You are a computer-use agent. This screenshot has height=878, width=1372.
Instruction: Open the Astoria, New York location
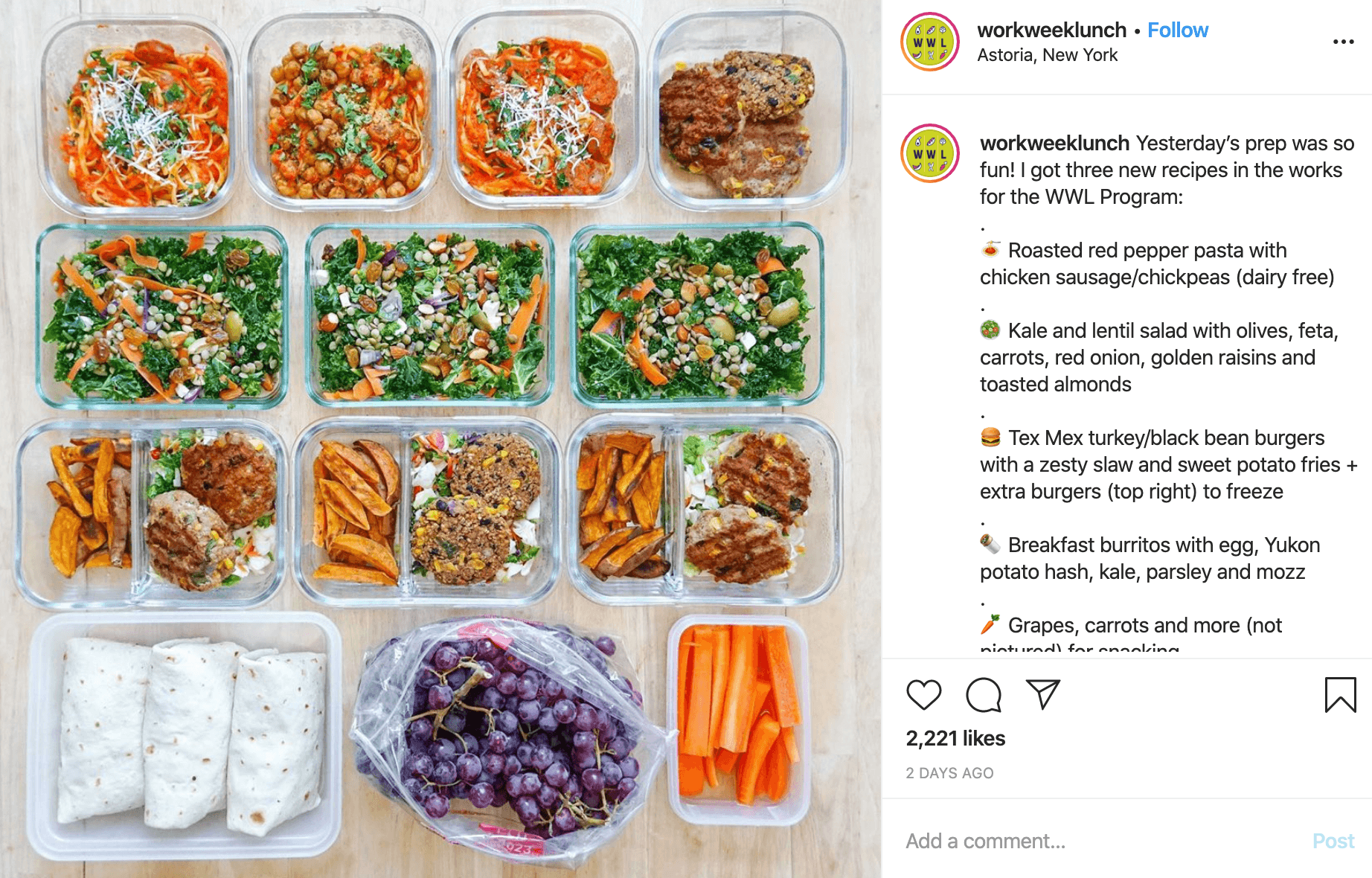click(x=1048, y=55)
